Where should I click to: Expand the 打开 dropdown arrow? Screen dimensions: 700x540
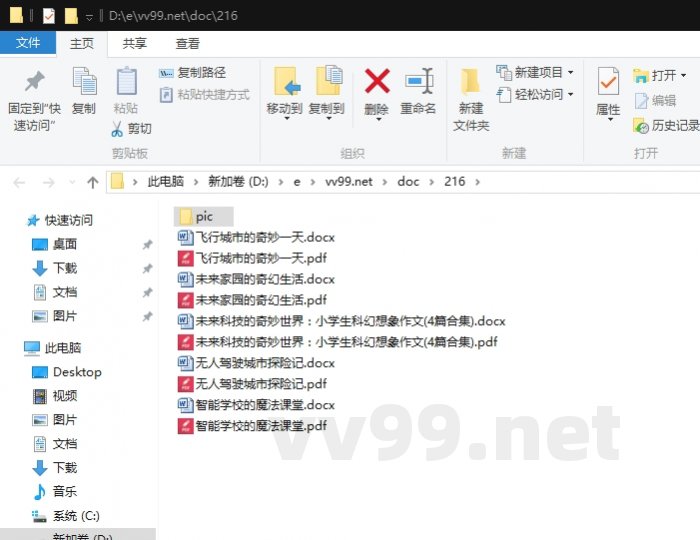[x=683, y=76]
